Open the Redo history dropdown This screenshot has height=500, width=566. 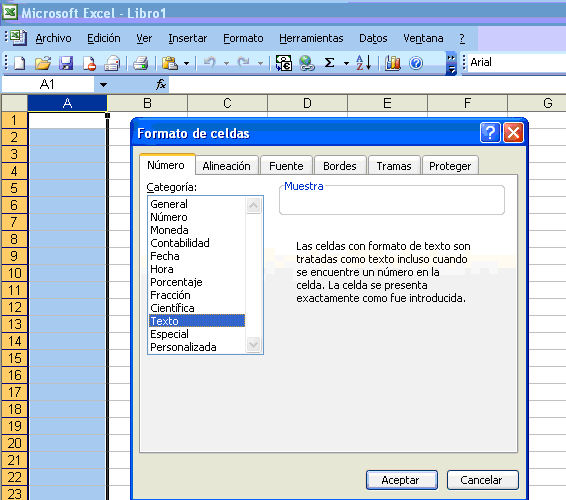[260, 64]
